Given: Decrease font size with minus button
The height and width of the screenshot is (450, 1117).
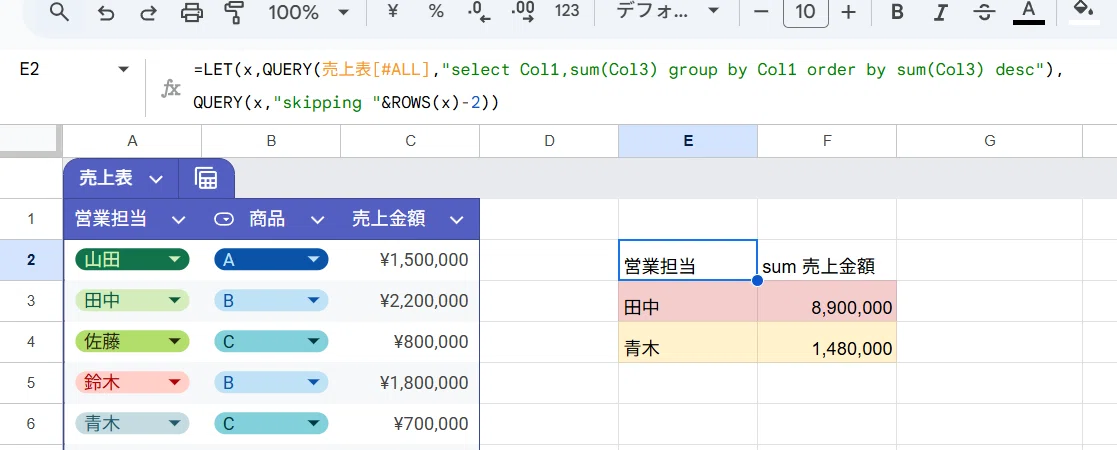Looking at the screenshot, I should tap(762, 12).
